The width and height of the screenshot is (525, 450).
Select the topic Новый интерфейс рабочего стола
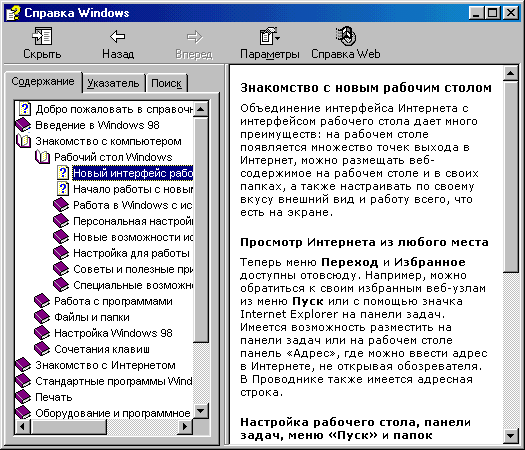coord(133,173)
